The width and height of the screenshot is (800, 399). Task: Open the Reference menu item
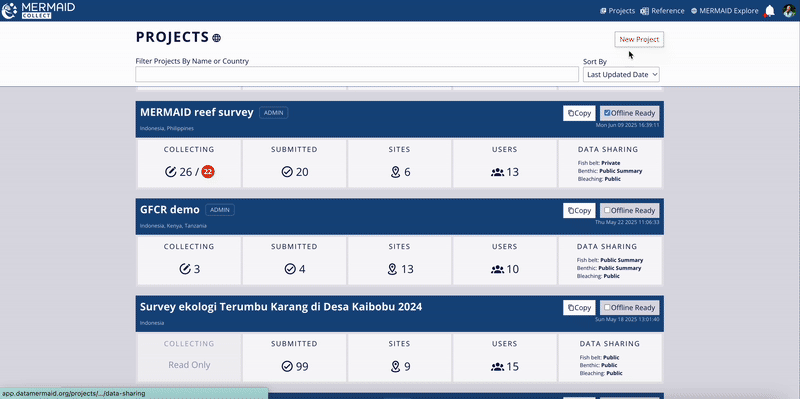(663, 11)
